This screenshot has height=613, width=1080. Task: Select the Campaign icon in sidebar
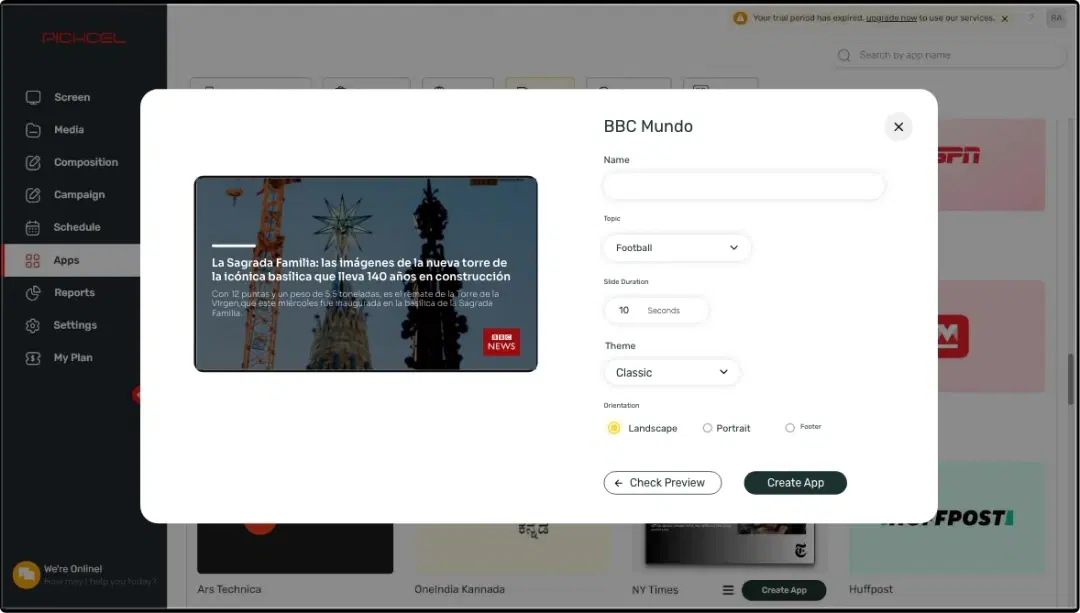tap(33, 194)
